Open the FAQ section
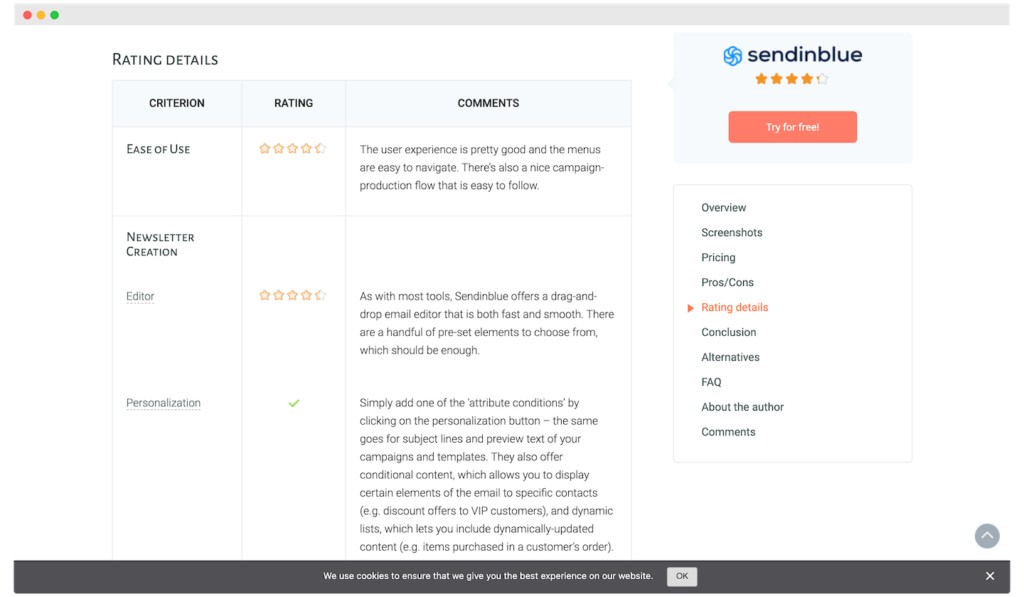 711,382
